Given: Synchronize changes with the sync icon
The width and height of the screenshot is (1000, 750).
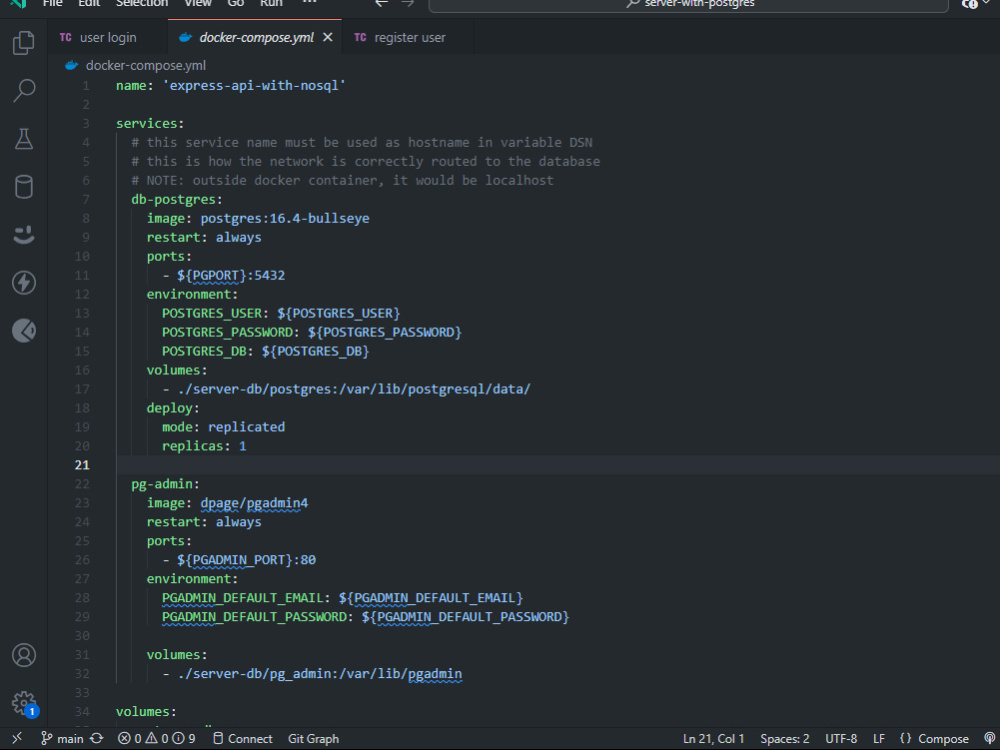Looking at the screenshot, I should click(97, 739).
